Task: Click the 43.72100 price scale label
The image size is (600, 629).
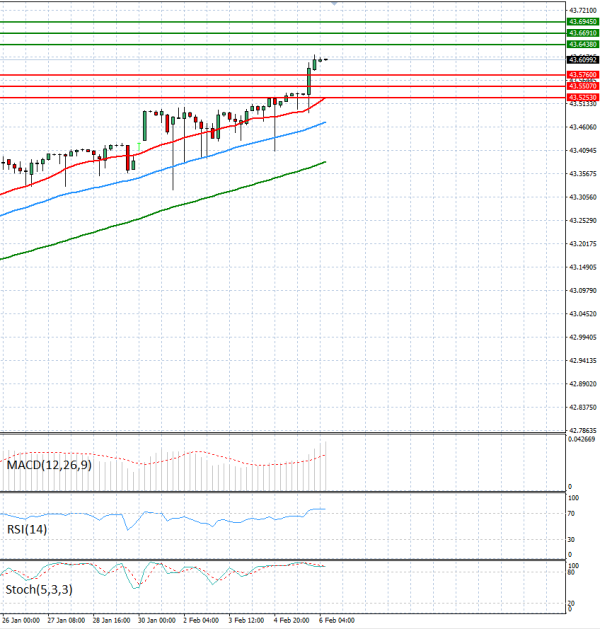Action: pyautogui.click(x=582, y=10)
